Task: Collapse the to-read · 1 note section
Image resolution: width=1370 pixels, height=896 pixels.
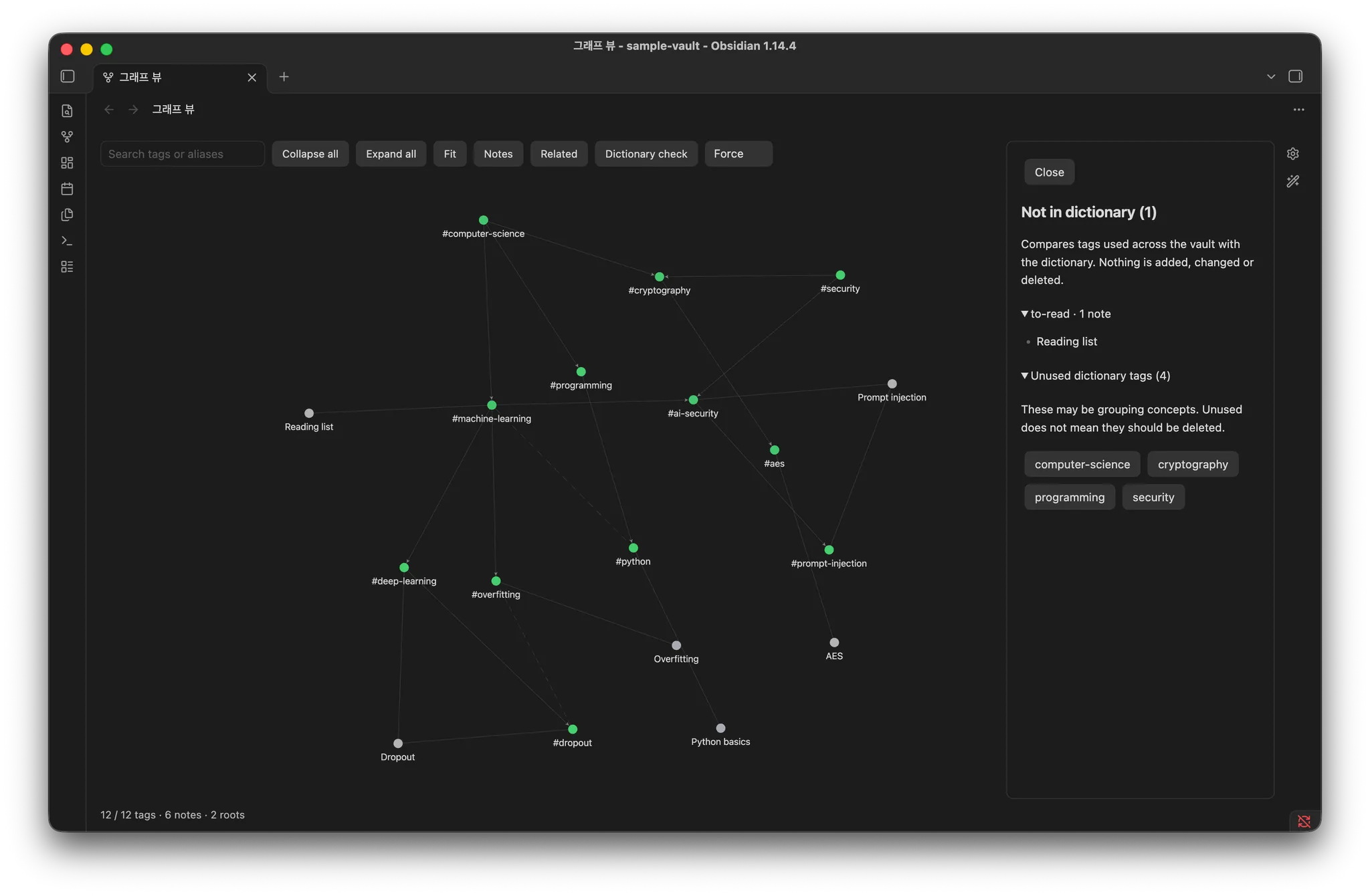Action: [x=1066, y=314]
